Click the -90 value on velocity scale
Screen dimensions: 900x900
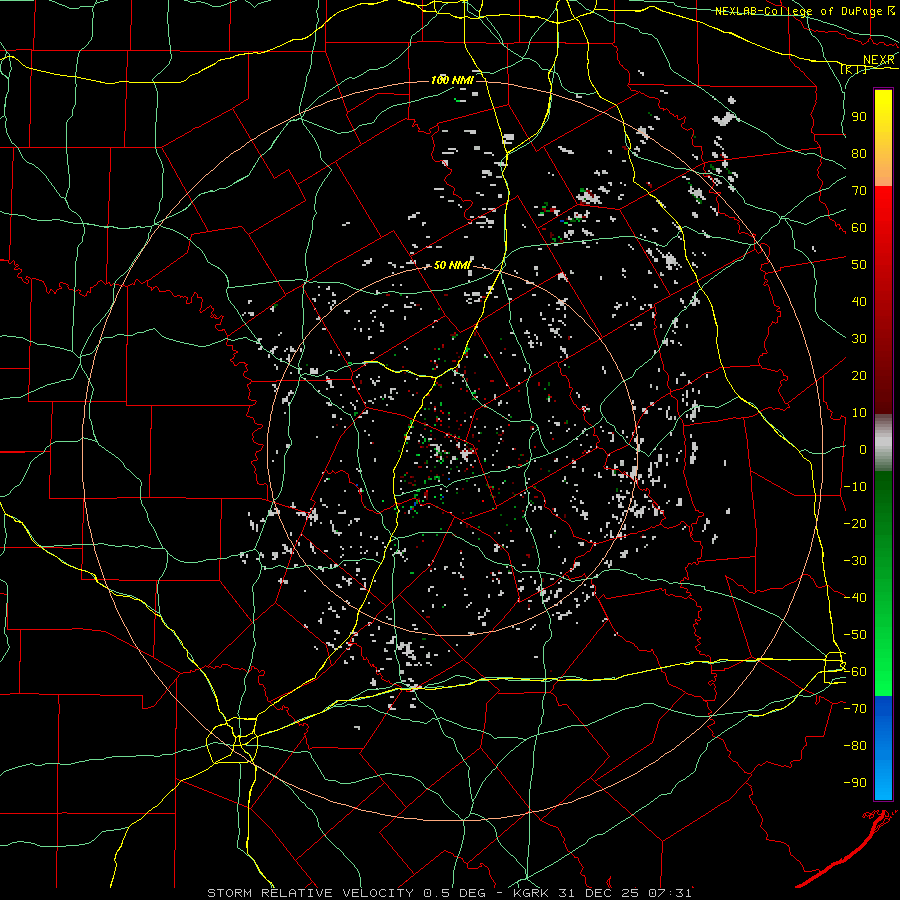(x=855, y=783)
